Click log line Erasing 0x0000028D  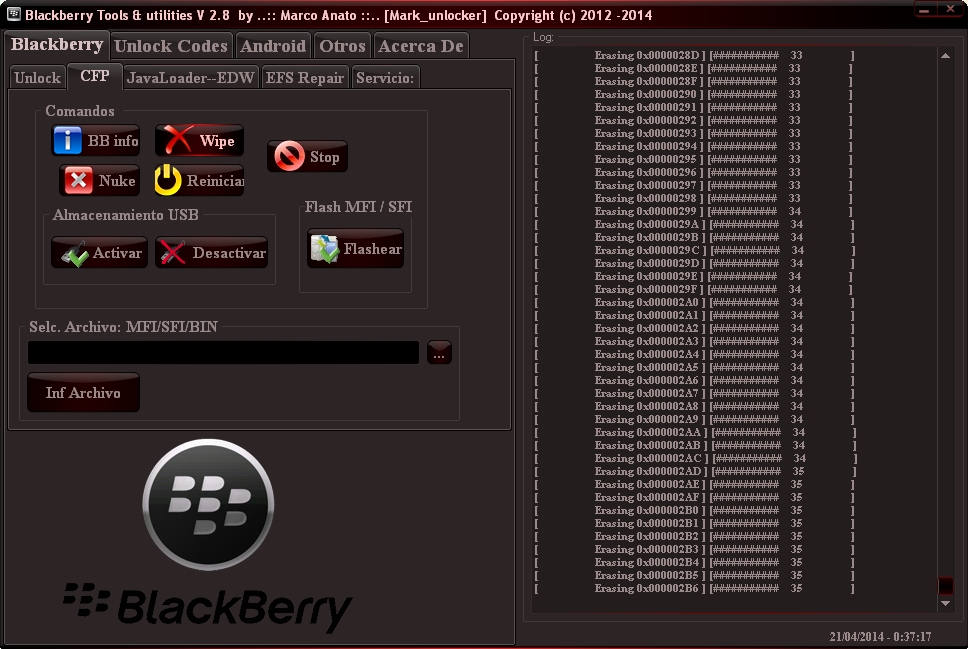coord(695,55)
